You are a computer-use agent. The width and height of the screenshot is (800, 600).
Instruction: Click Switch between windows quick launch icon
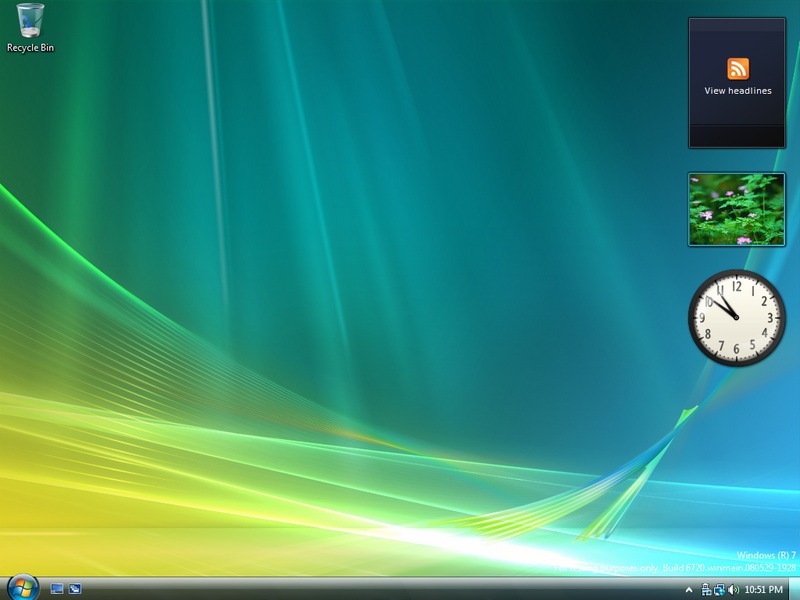(x=75, y=589)
